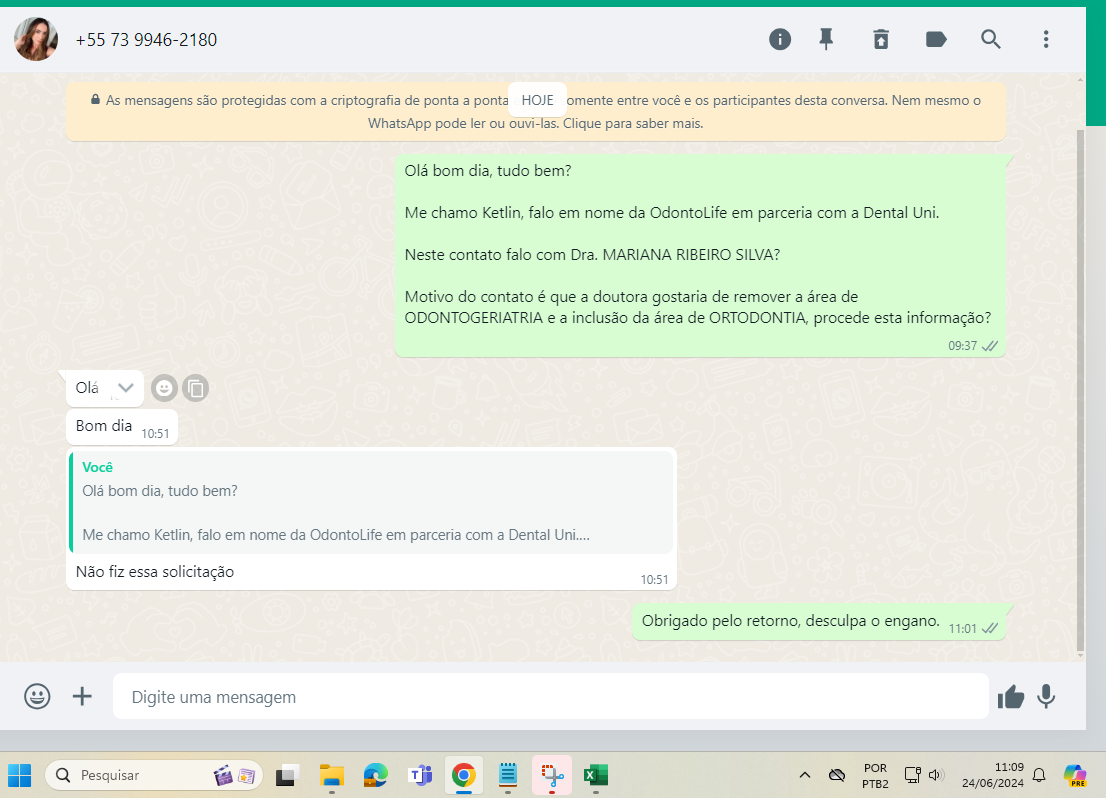Open the three-dot chat options menu
Image resolution: width=1106 pixels, height=798 pixels.
coord(1046,40)
